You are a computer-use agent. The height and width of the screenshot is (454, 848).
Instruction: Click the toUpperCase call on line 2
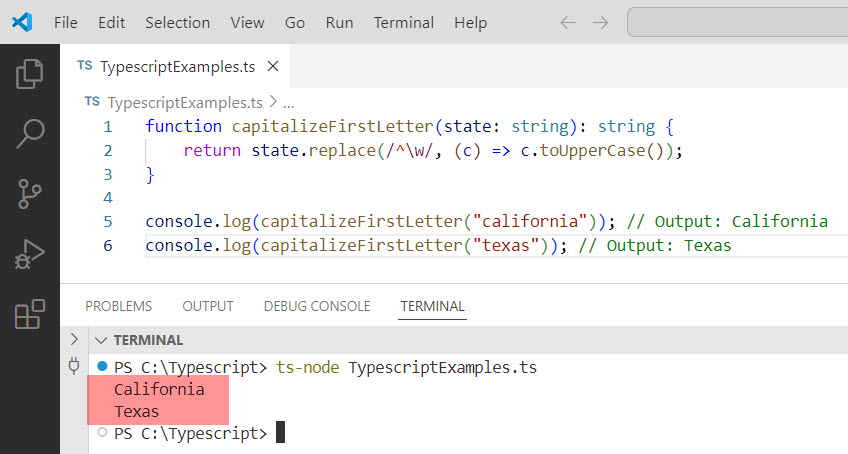(593, 150)
